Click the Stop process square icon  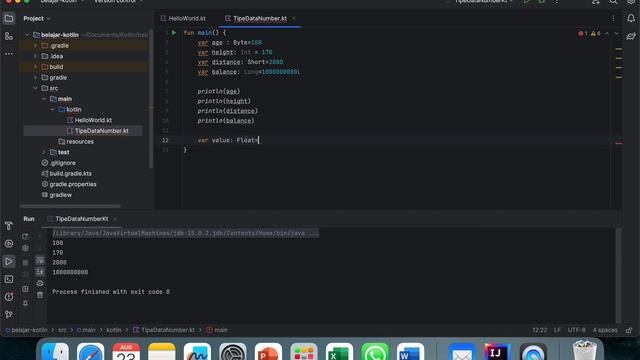click(x=25, y=262)
